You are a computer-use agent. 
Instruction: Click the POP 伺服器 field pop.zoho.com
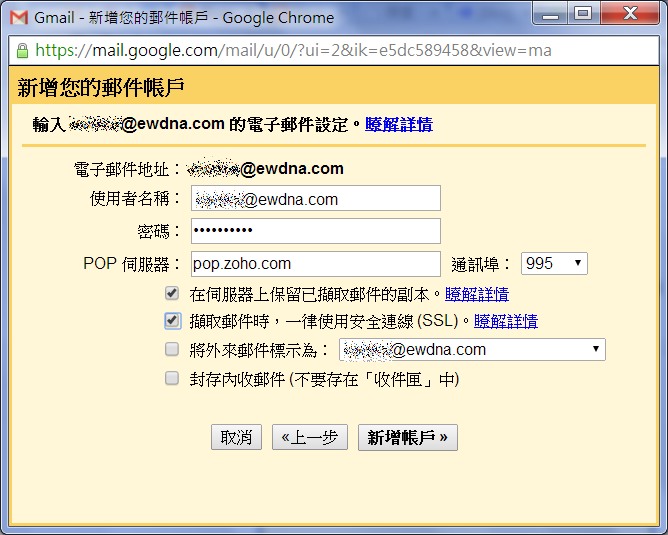click(x=316, y=264)
